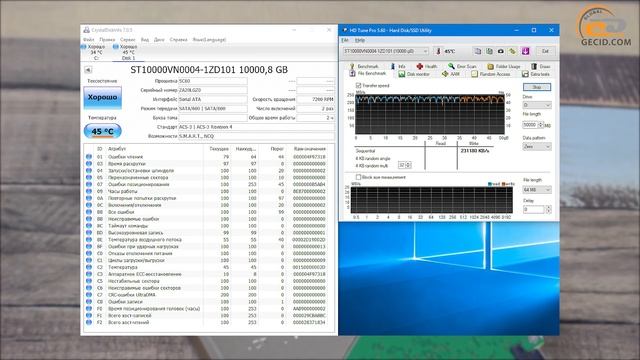Image resolution: width=640 pixels, height=360 pixels.
Task: Click the blue status icon of attribute 03
Action: tap(89, 164)
